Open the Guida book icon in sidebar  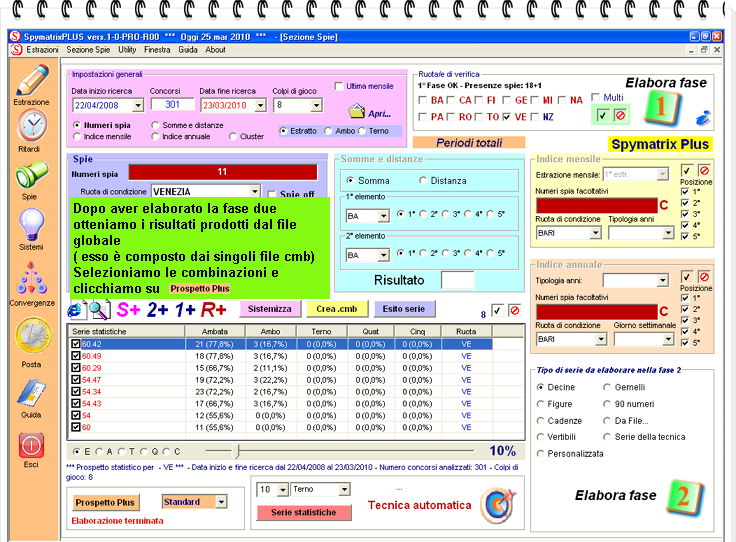pyautogui.click(x=31, y=392)
